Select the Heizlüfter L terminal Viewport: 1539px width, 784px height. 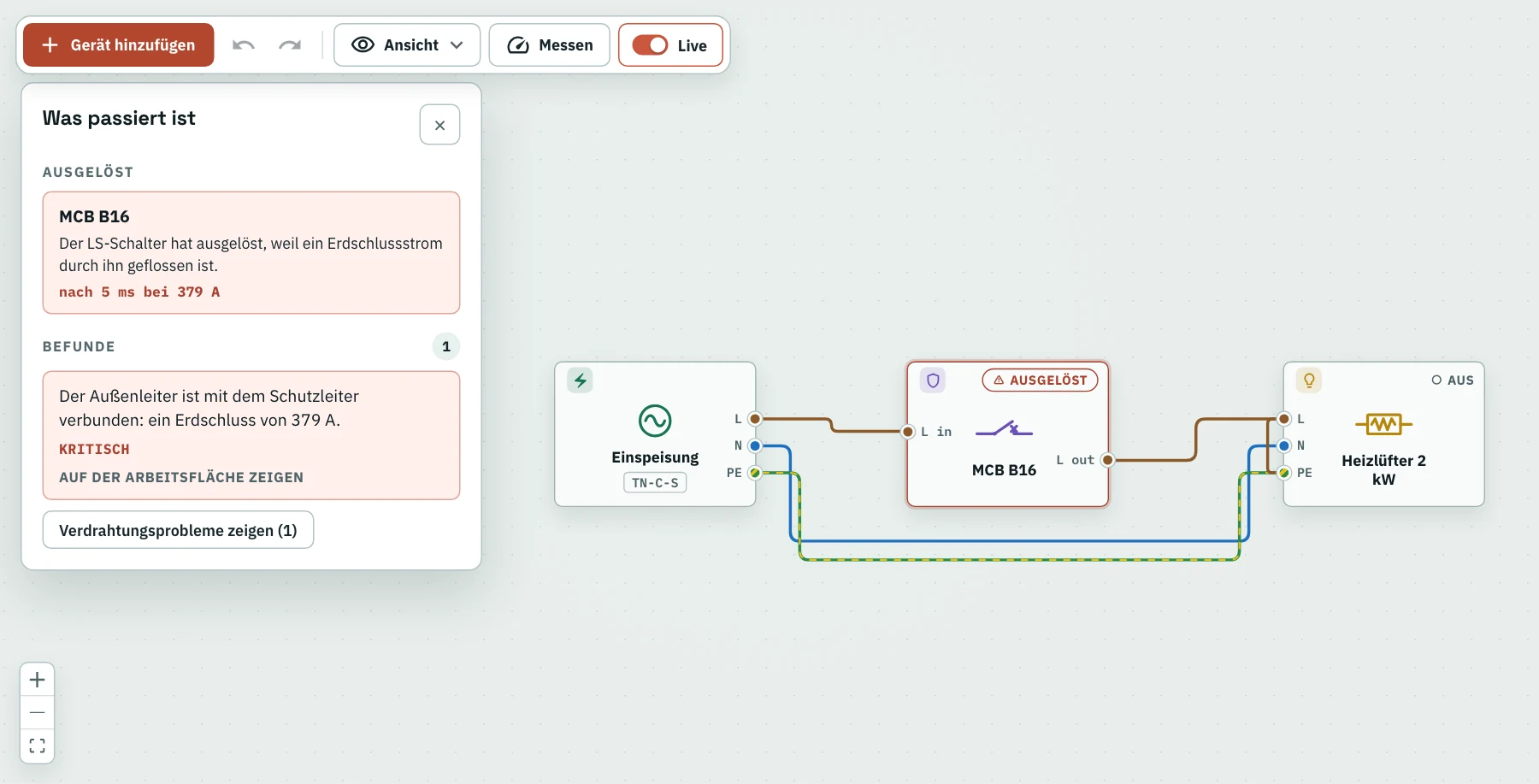click(1283, 419)
